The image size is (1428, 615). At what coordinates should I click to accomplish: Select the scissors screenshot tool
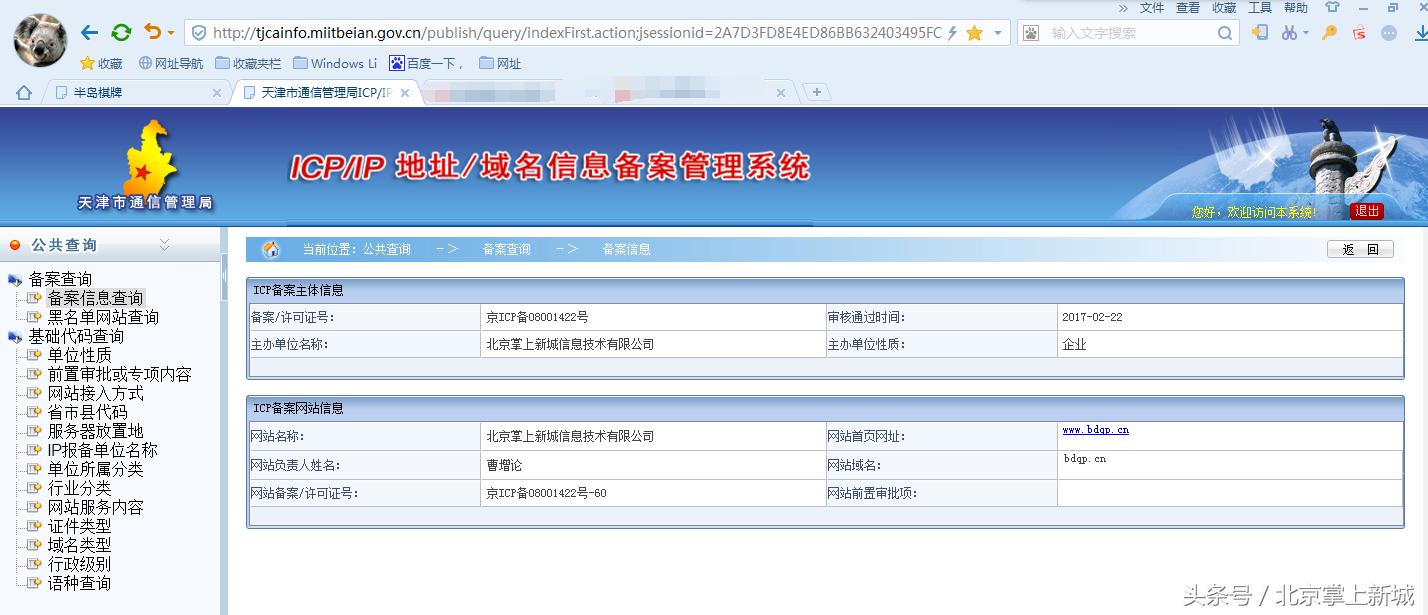1289,33
